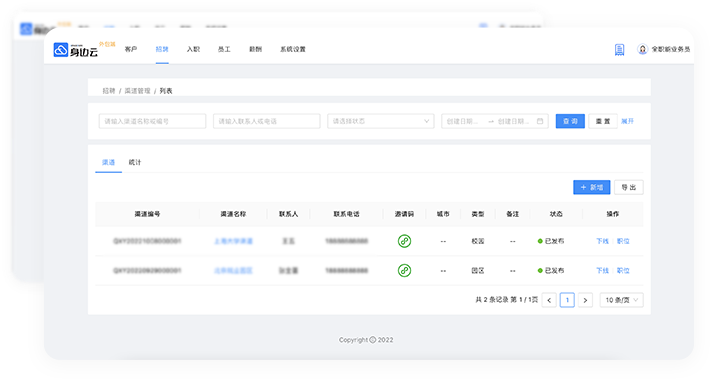This screenshot has width=710, height=379.
Task: Open channel name link in first row
Action: pyautogui.click(x=233, y=241)
